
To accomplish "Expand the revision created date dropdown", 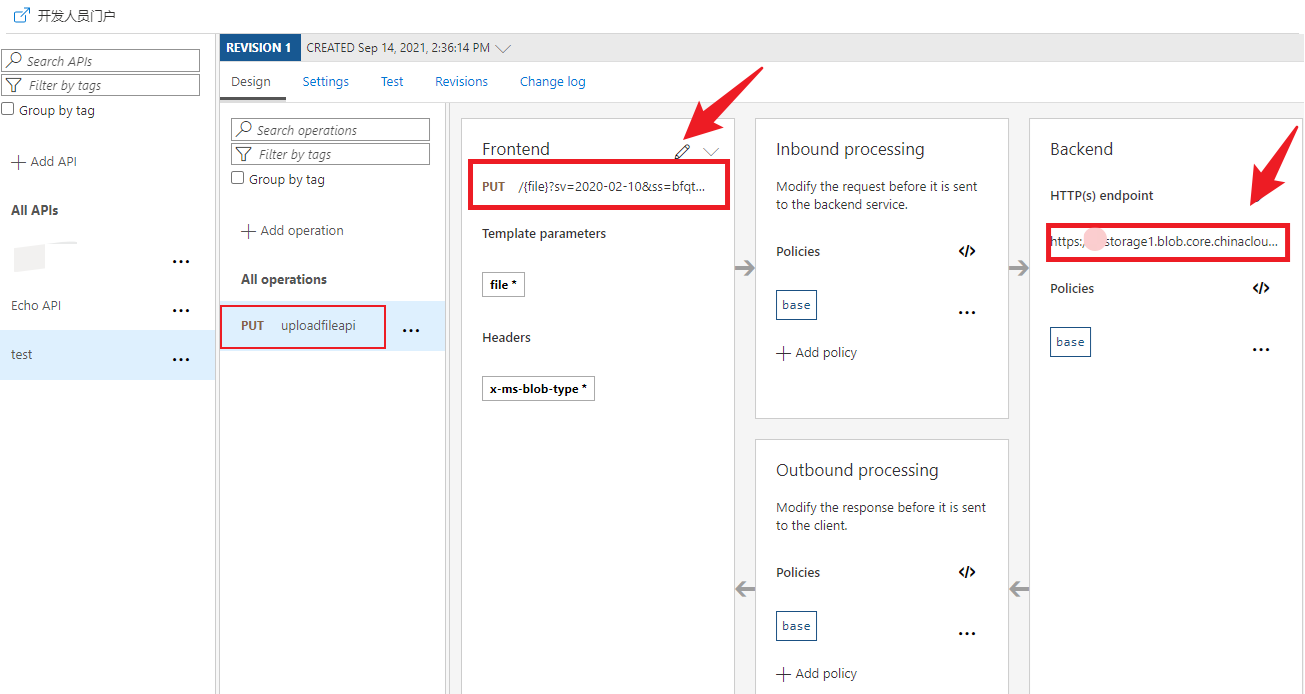I will click(x=503, y=48).
